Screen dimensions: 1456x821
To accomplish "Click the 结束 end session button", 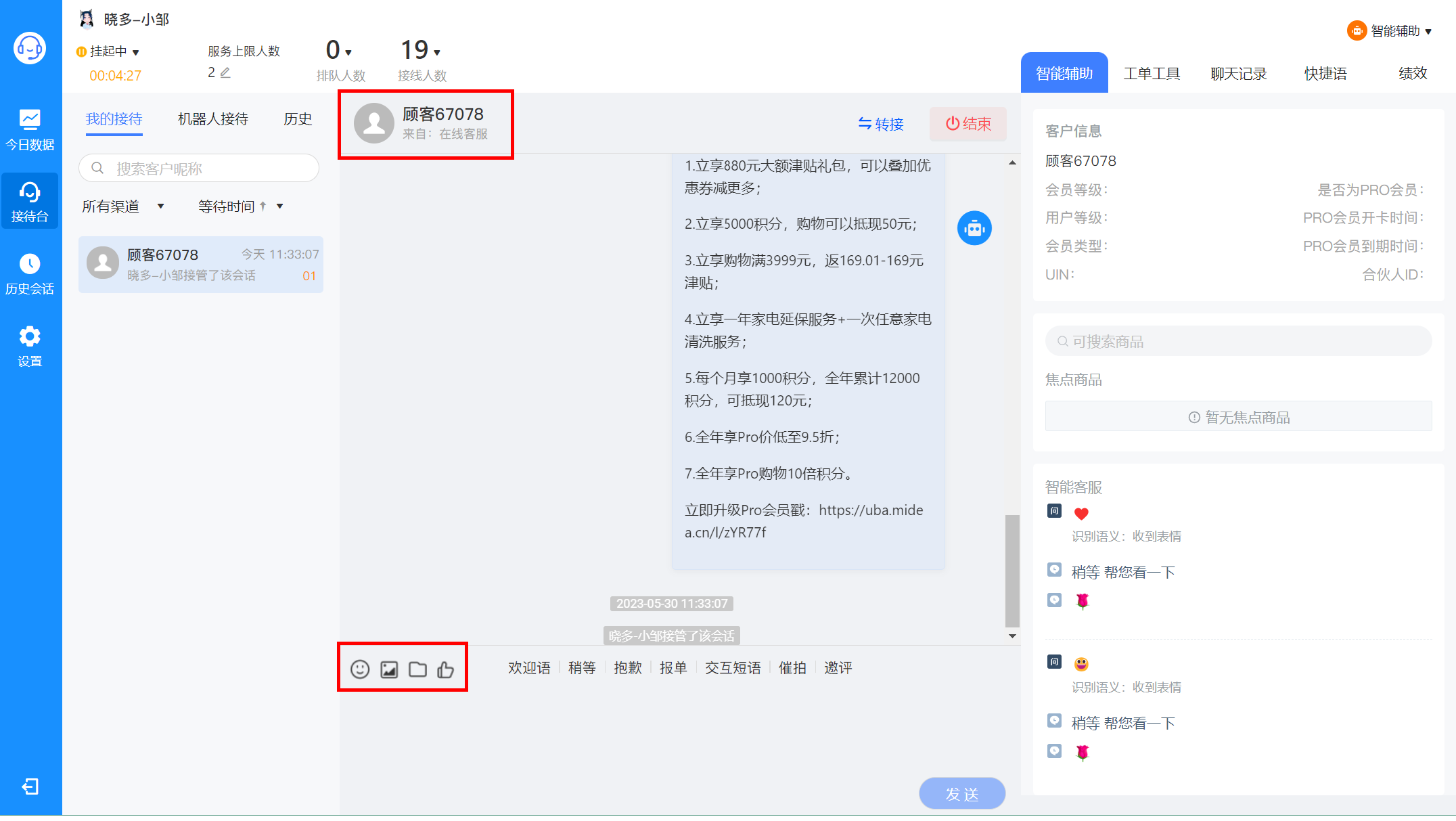I will coord(968,124).
